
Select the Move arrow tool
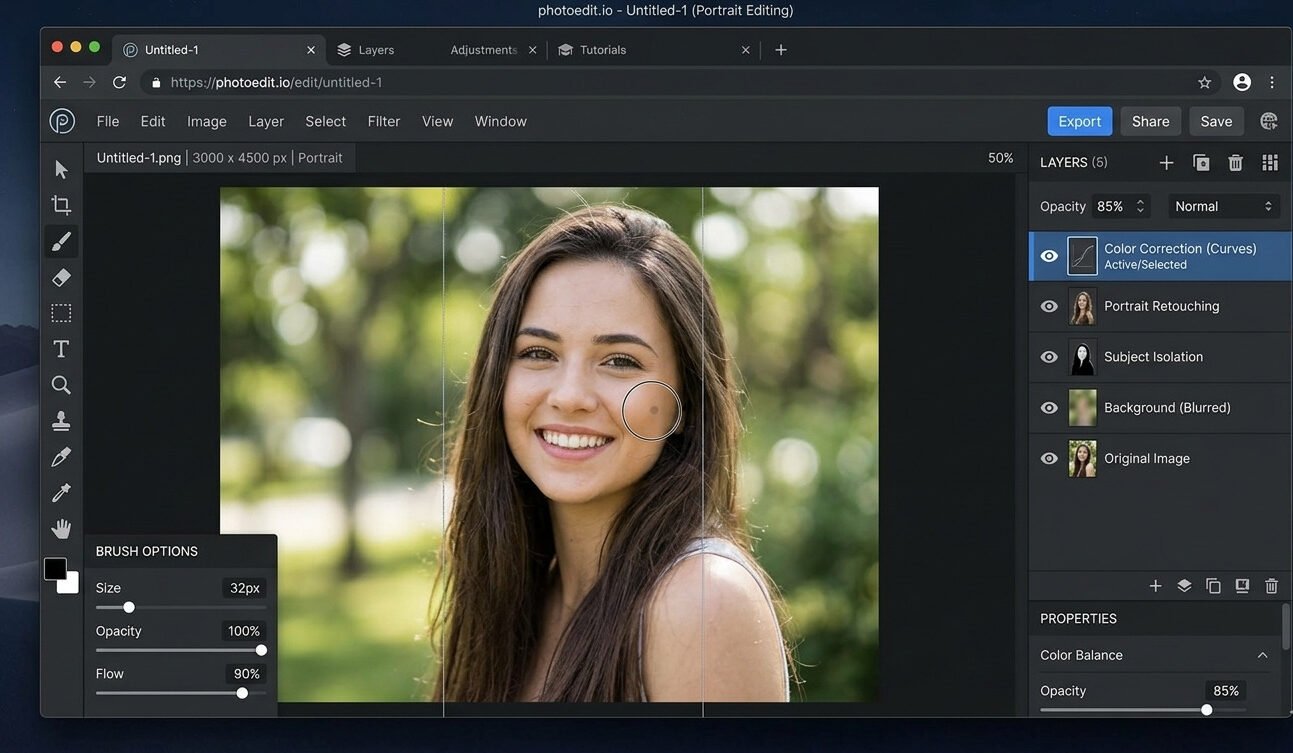pyautogui.click(x=61, y=169)
